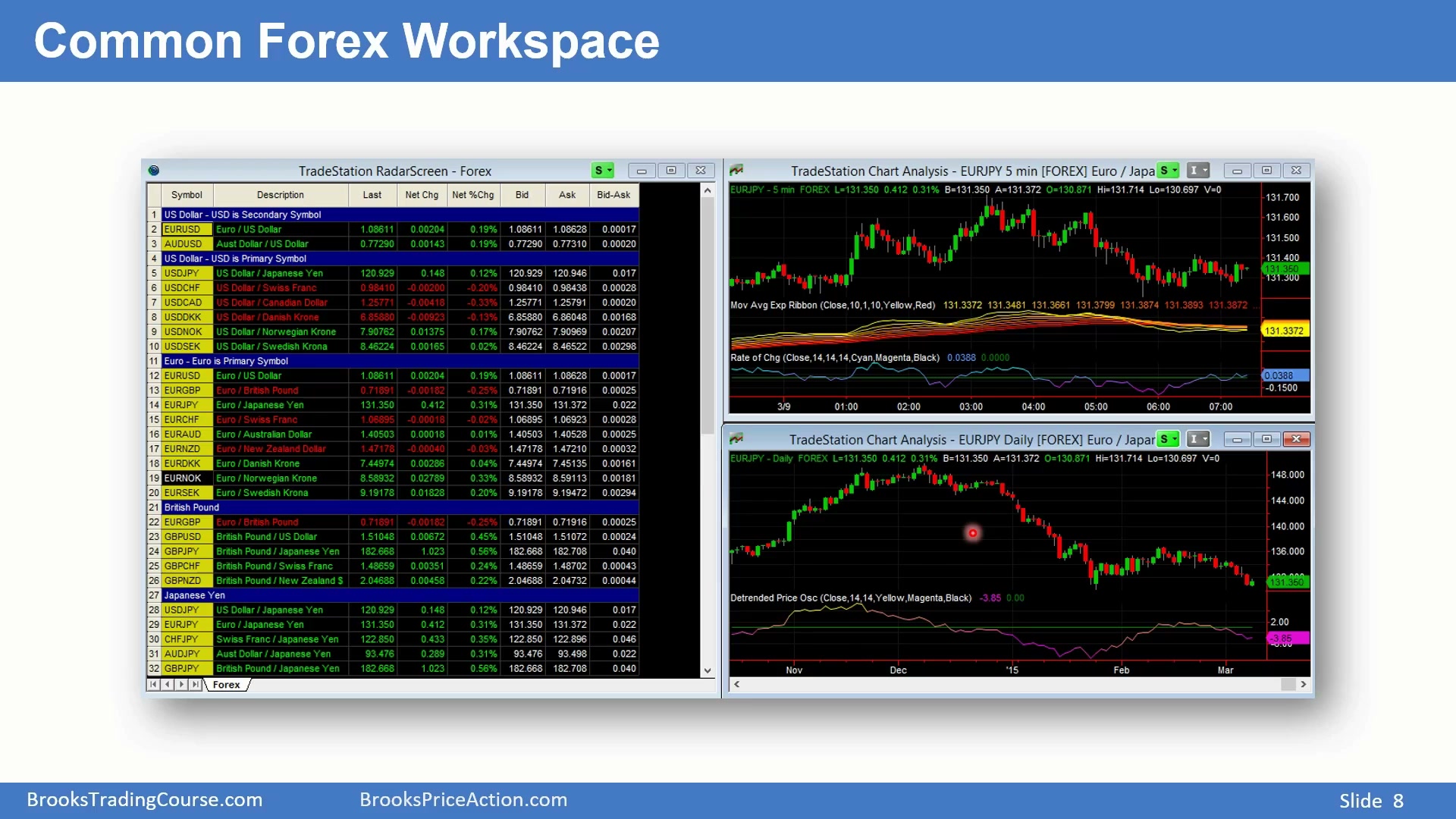
Task: Click the 'Detrended Price Osc' indicator label
Action: 851,598
